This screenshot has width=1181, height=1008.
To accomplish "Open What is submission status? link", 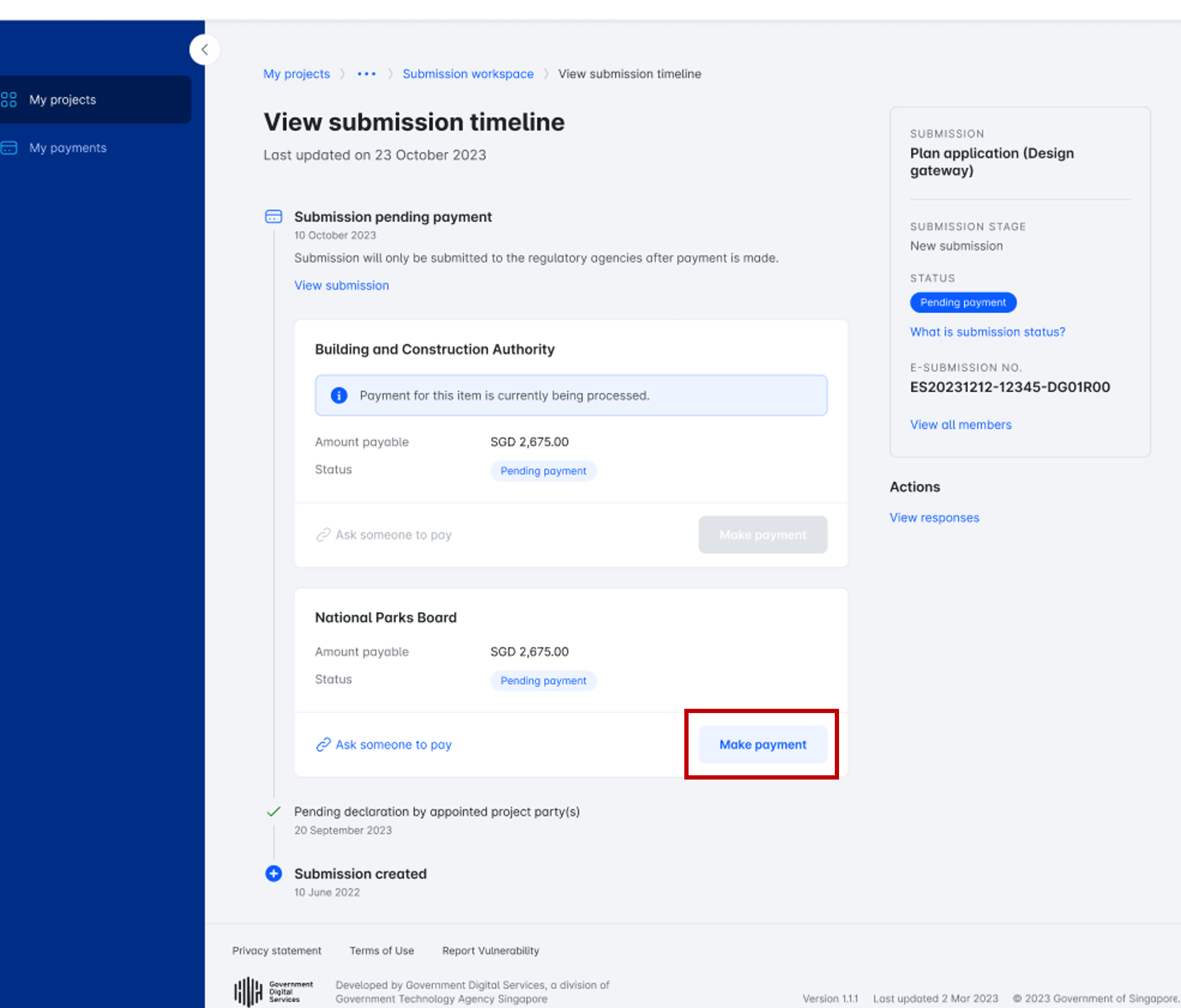I will coord(987,332).
